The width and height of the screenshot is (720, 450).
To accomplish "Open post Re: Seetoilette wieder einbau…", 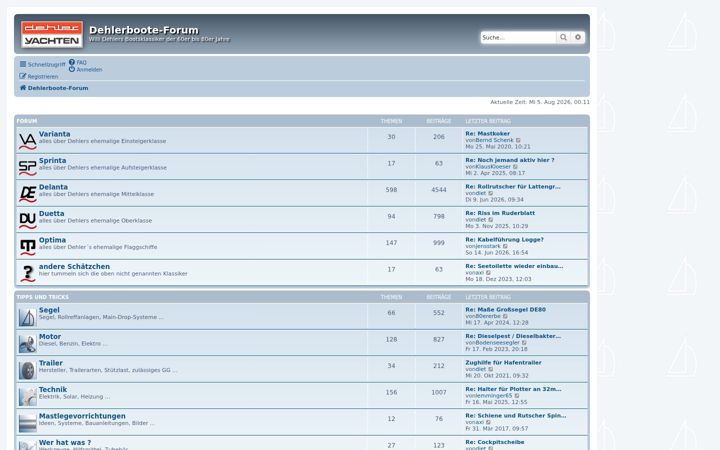I will click(x=514, y=266).
